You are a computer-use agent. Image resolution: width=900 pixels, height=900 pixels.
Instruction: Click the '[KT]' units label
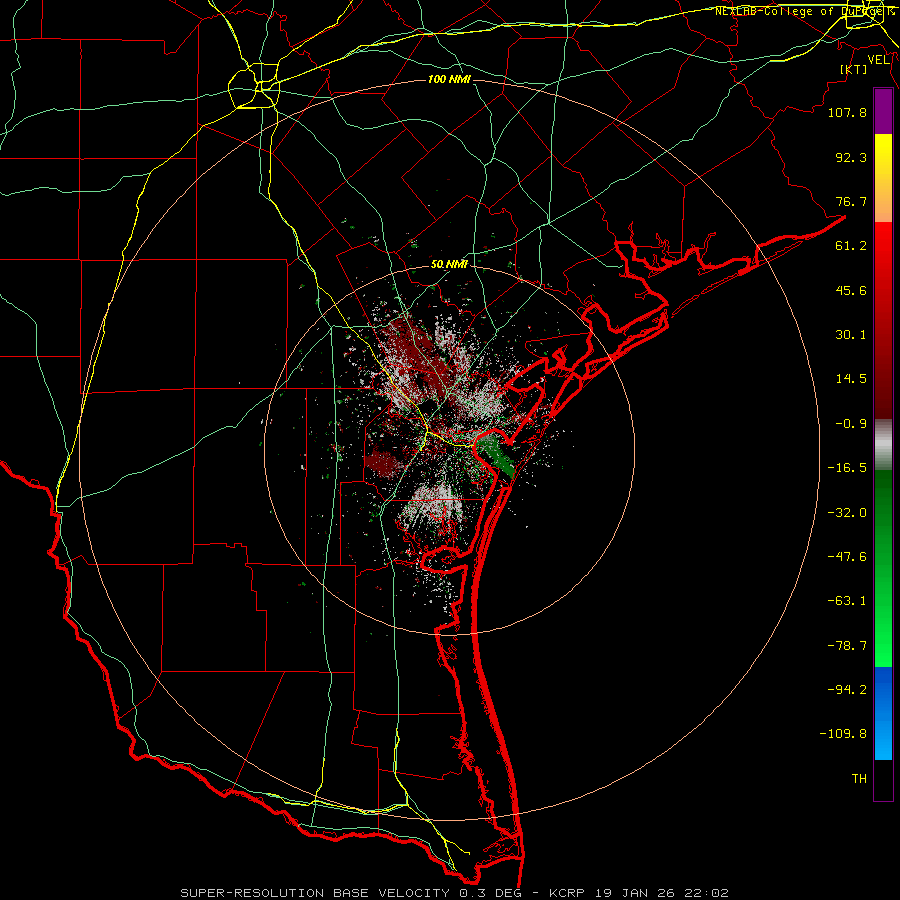tap(854, 69)
